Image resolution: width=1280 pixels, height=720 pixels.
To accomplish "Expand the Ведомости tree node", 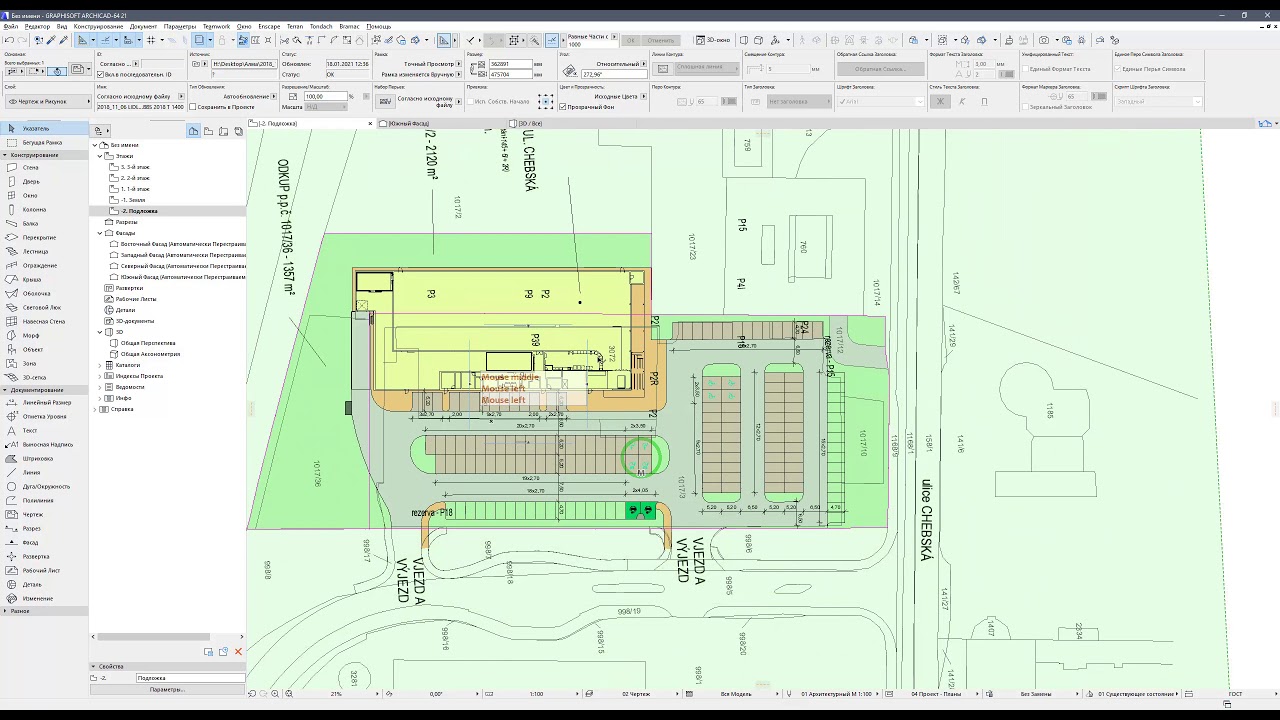I will pyautogui.click(x=98, y=387).
